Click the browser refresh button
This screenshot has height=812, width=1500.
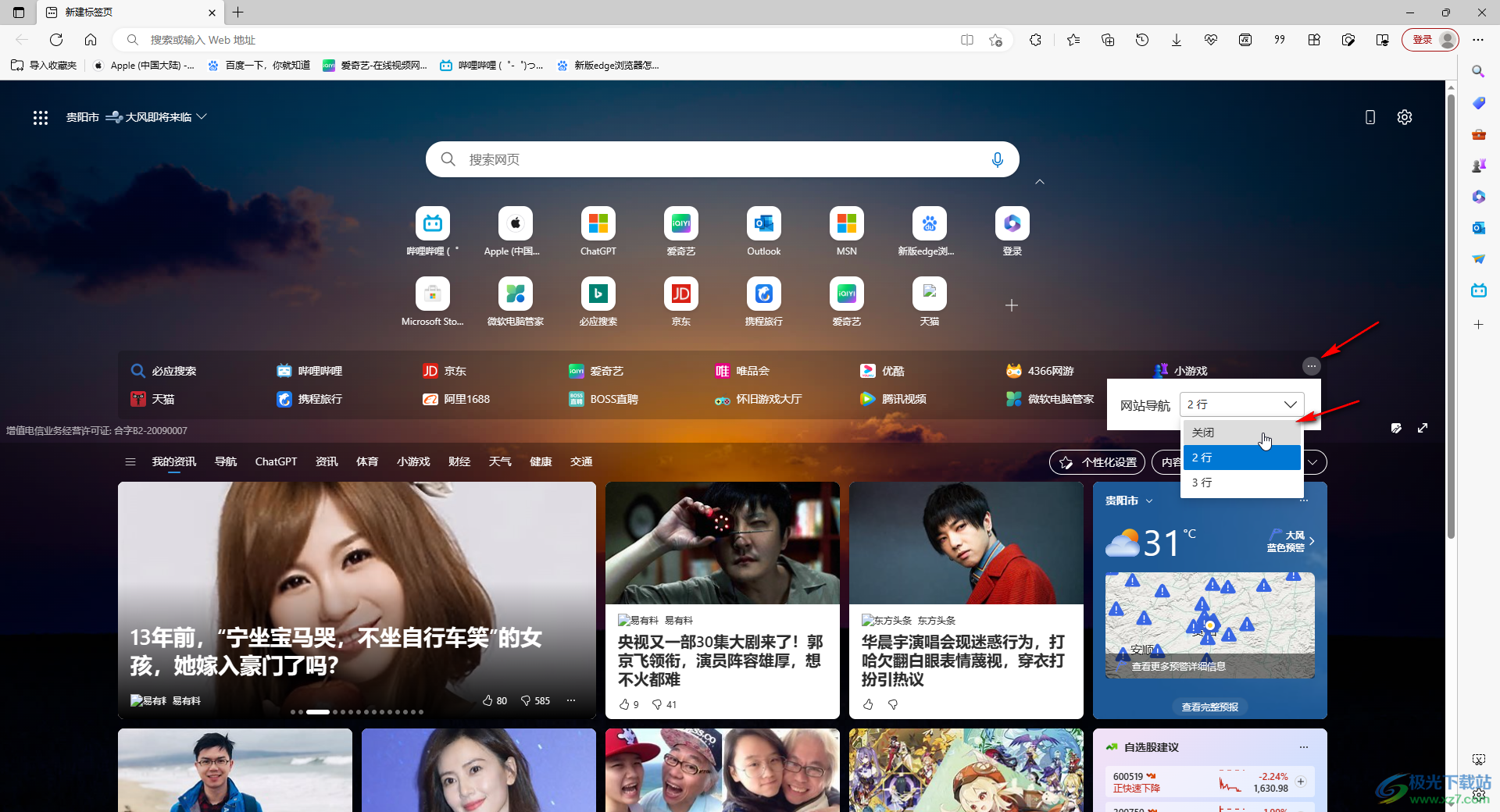pos(56,40)
